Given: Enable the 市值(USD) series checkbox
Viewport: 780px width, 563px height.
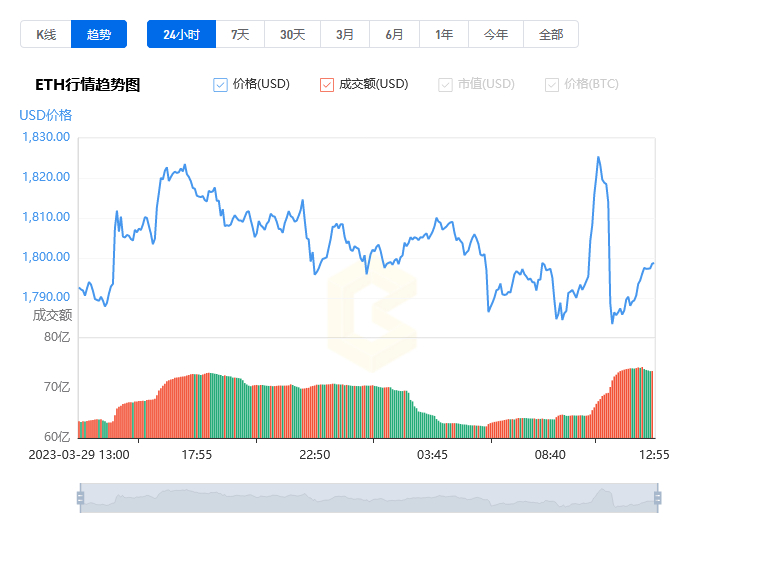Looking at the screenshot, I should 445,85.
